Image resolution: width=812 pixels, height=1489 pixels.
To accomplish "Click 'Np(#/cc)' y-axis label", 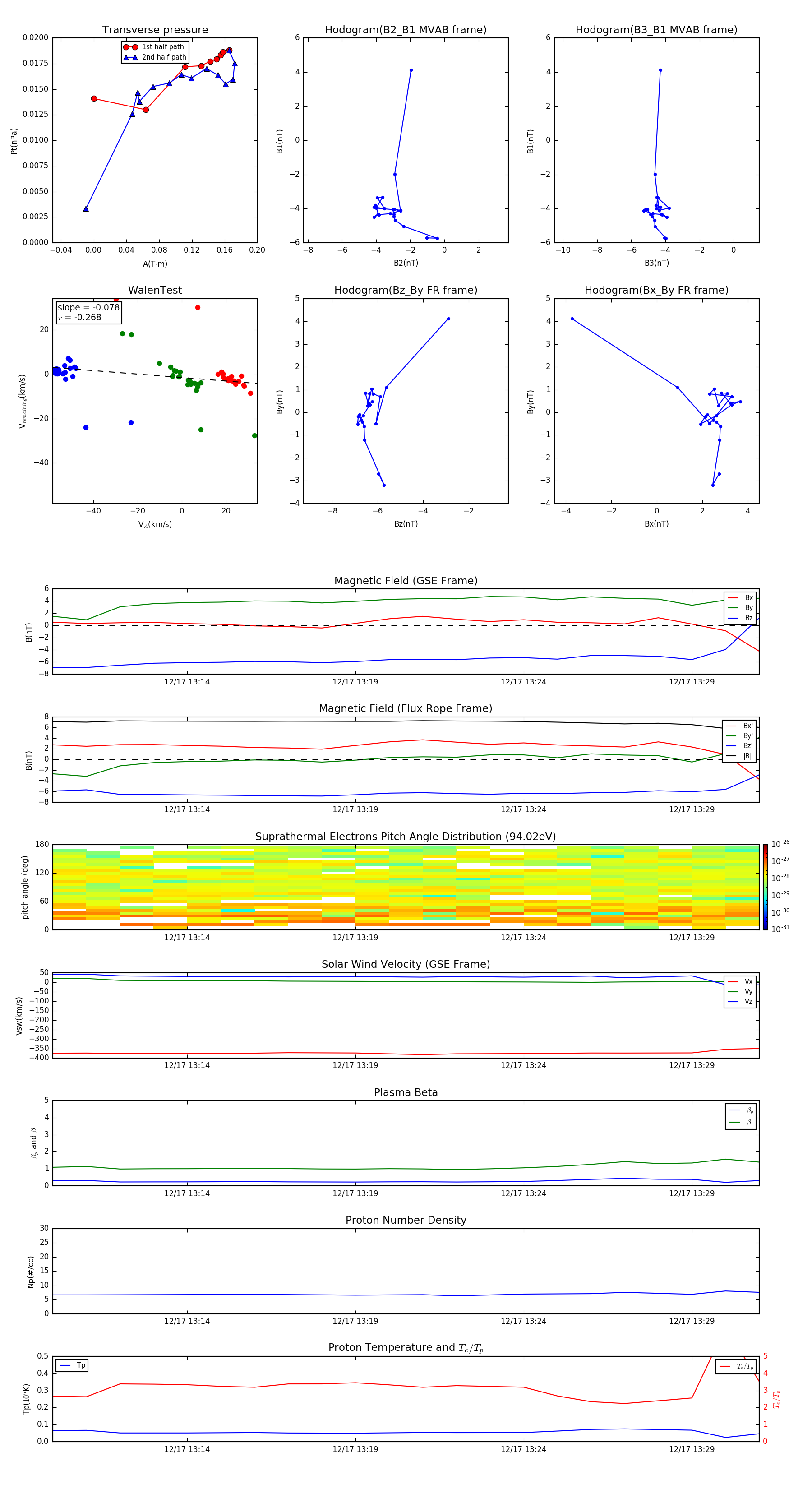I will 31,1272.
